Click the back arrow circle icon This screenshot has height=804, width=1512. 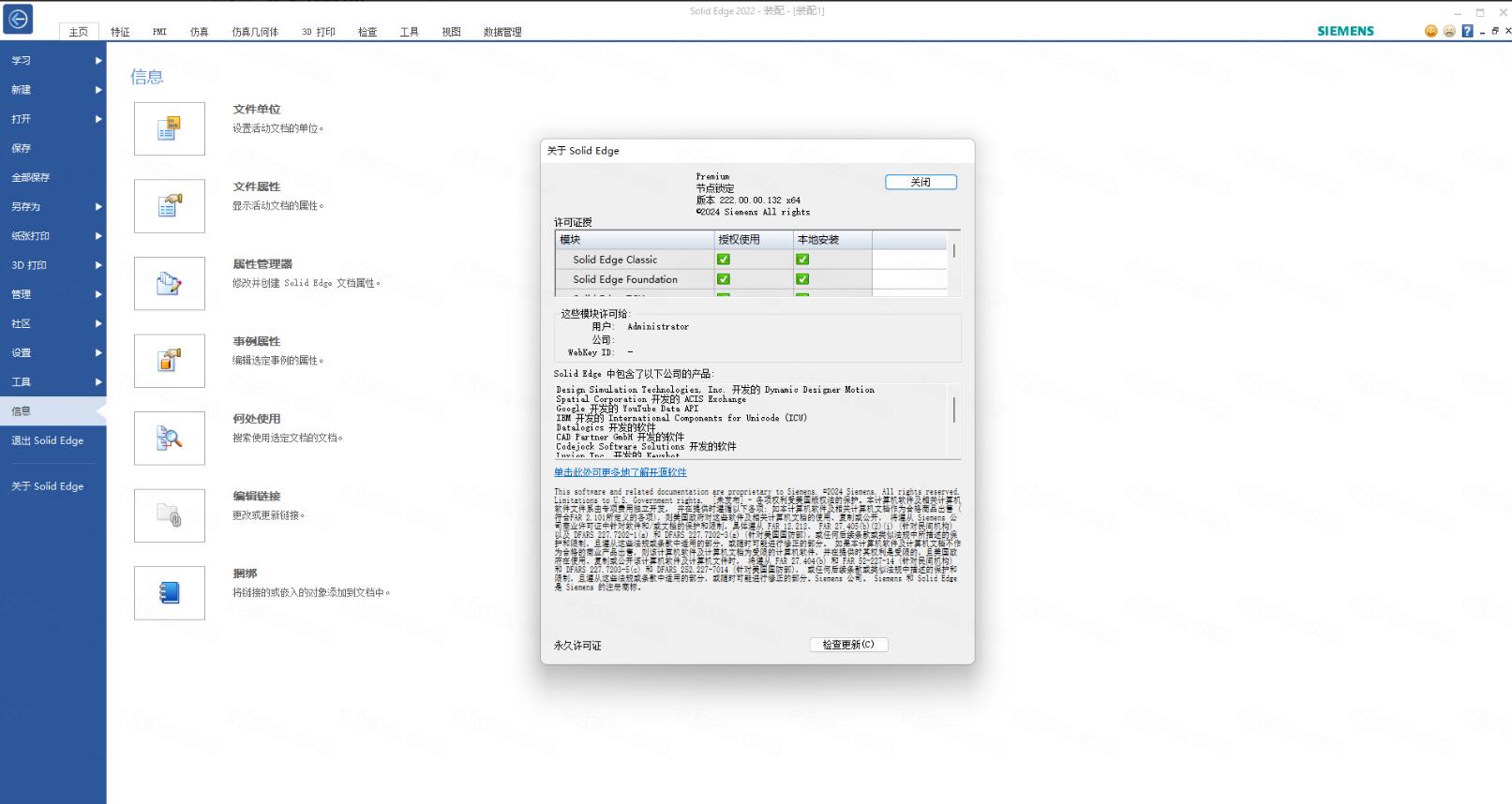click(19, 19)
